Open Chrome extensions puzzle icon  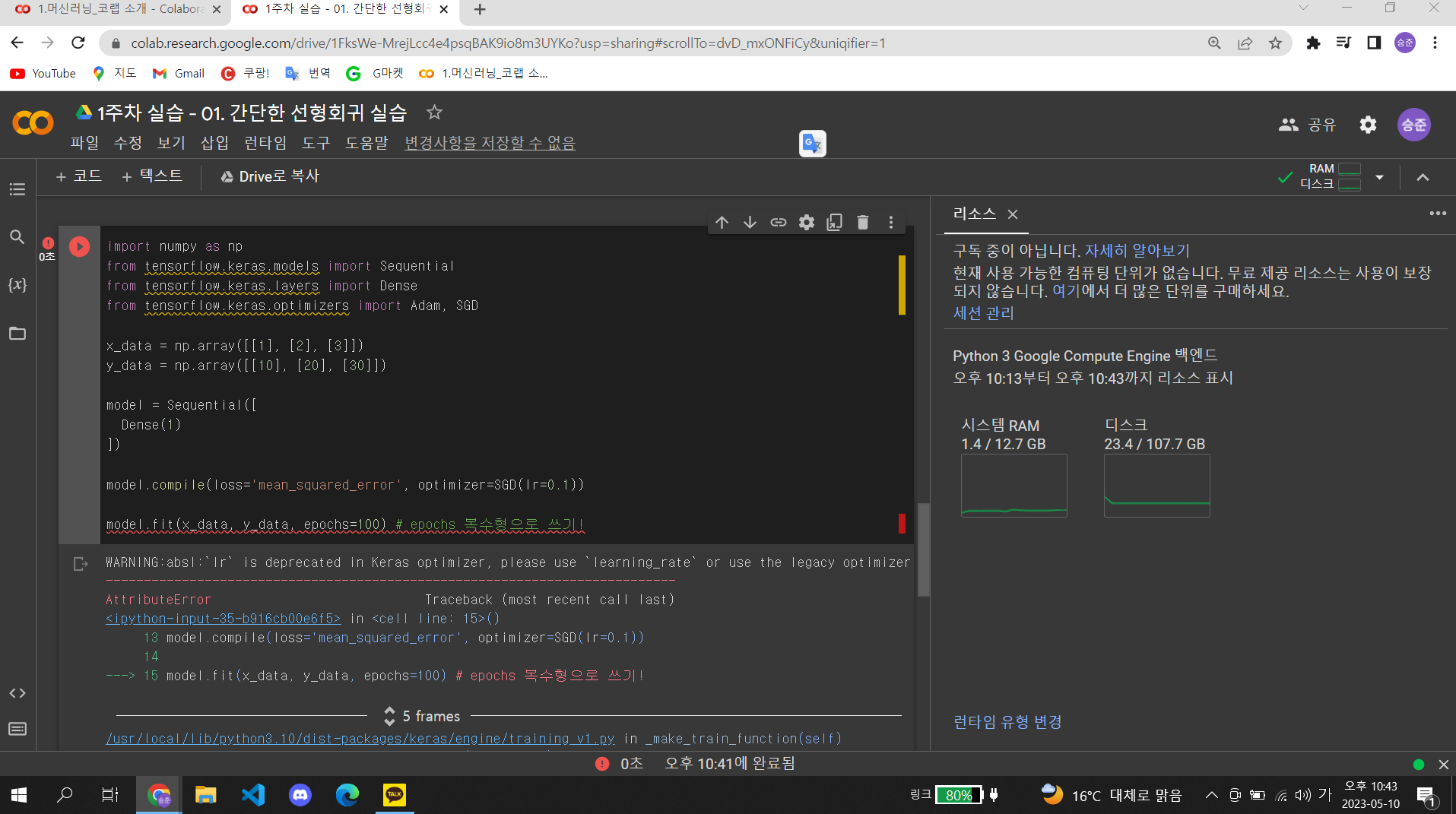point(1313,43)
